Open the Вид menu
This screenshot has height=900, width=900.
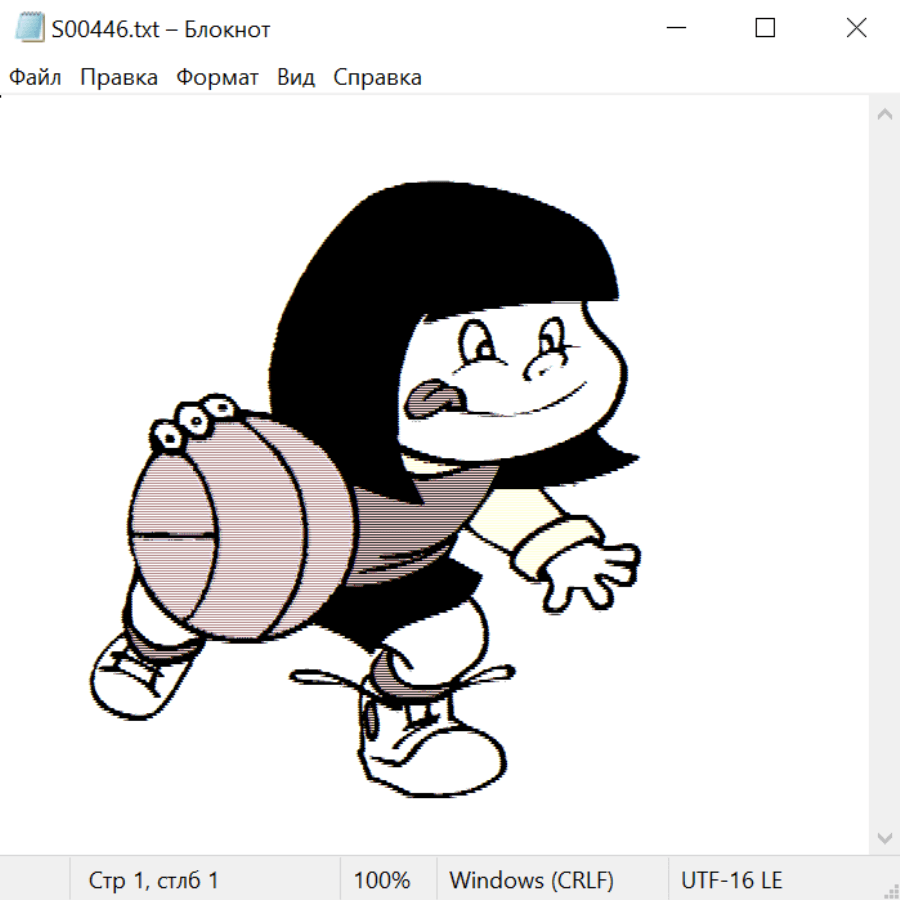pyautogui.click(x=296, y=78)
